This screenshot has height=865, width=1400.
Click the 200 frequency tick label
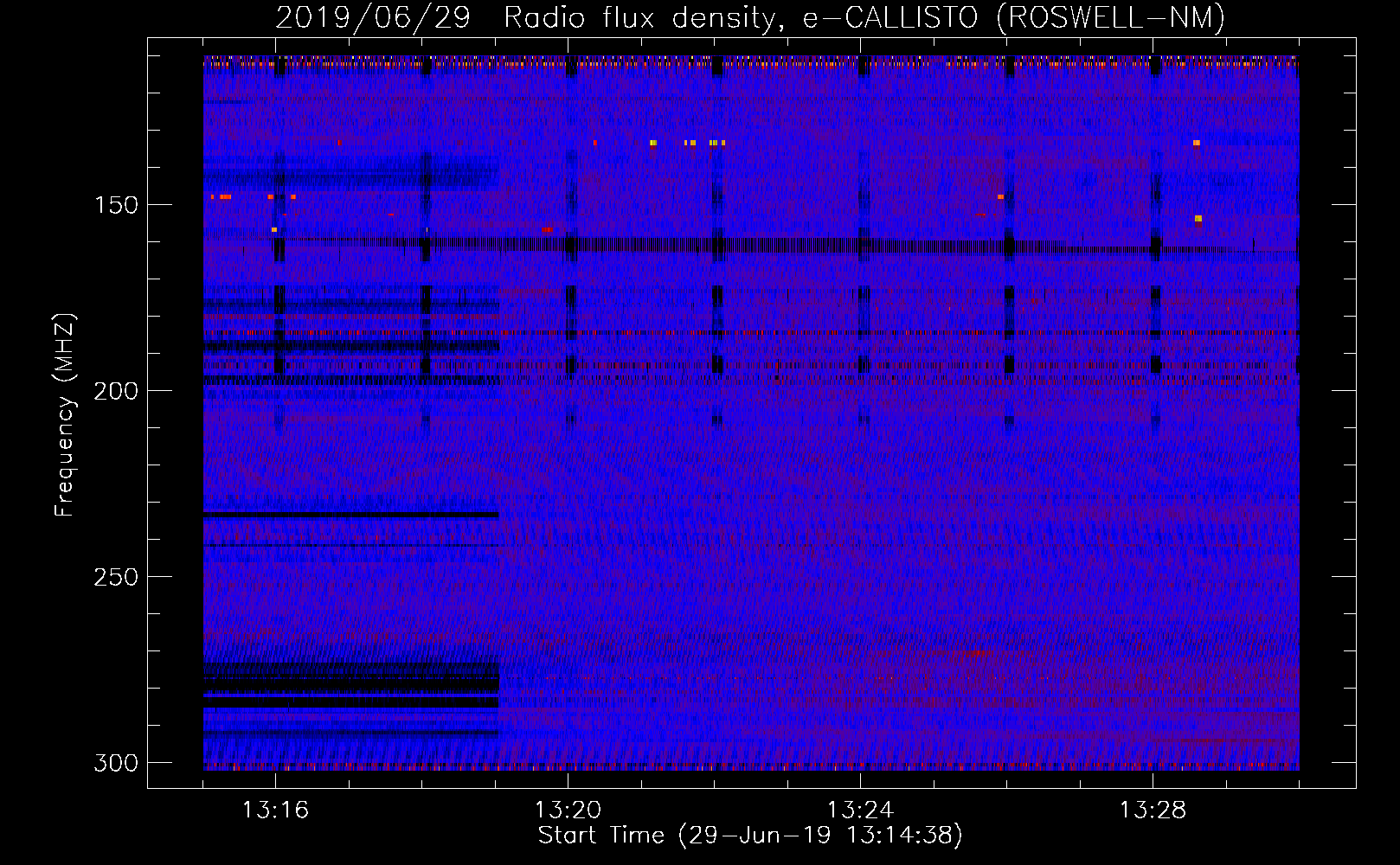click(x=116, y=391)
